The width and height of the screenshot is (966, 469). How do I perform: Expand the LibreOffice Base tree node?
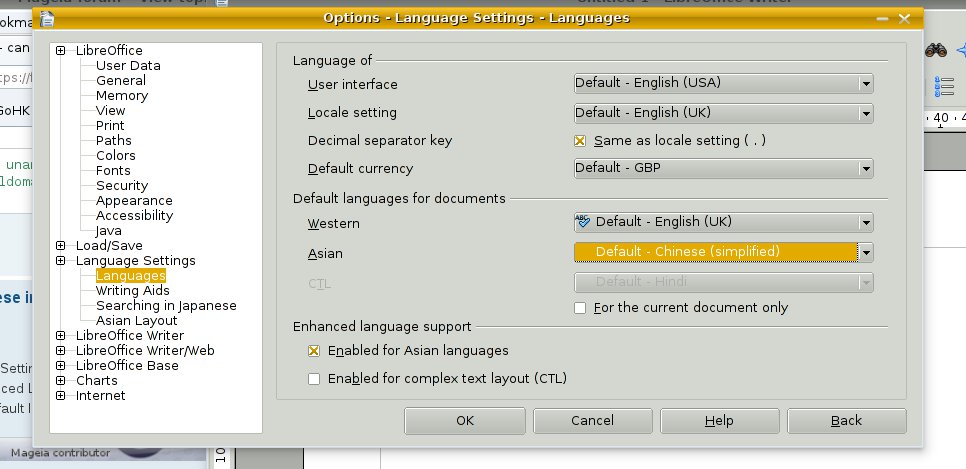(x=60, y=365)
